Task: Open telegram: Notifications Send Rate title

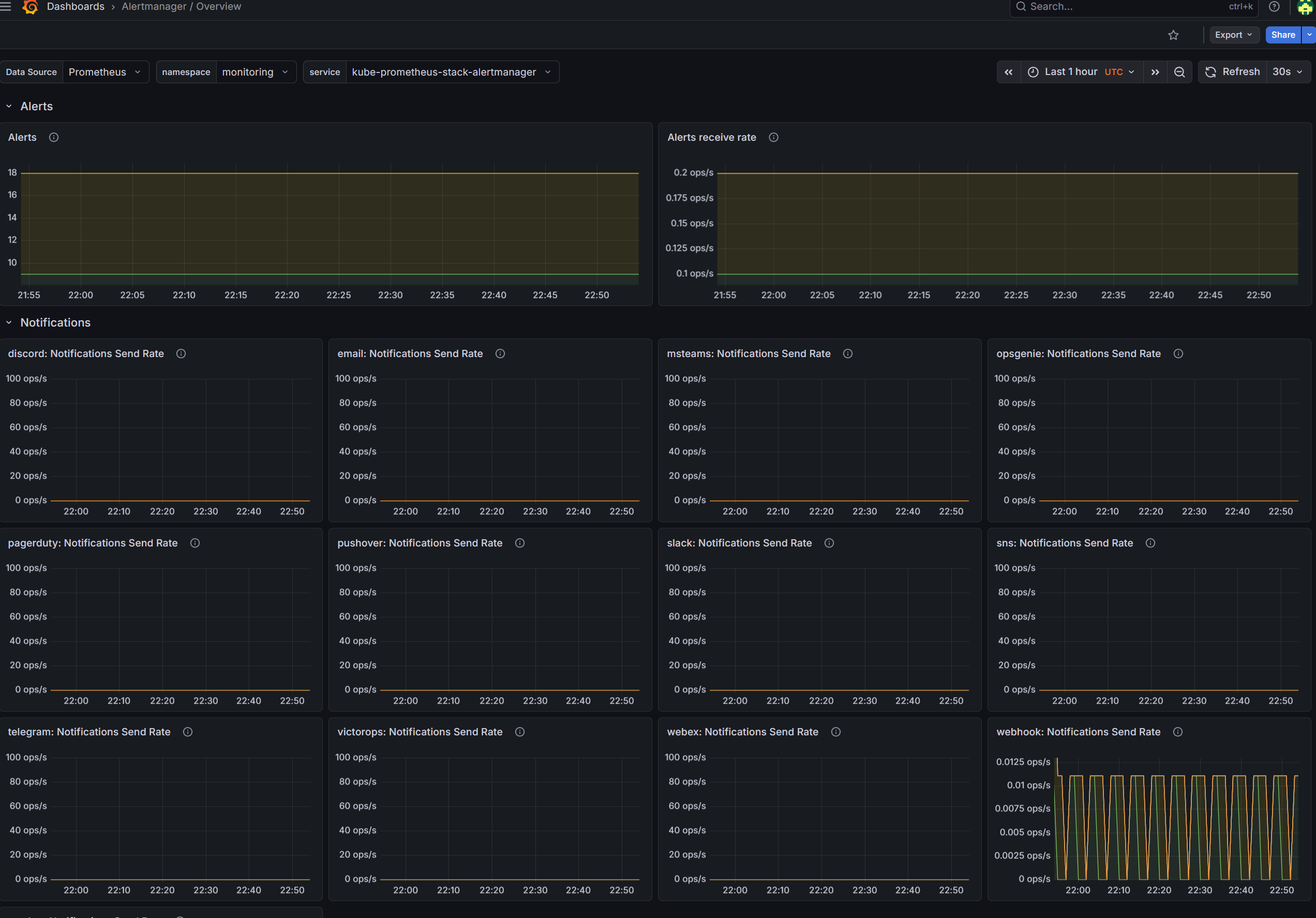Action: [x=89, y=732]
